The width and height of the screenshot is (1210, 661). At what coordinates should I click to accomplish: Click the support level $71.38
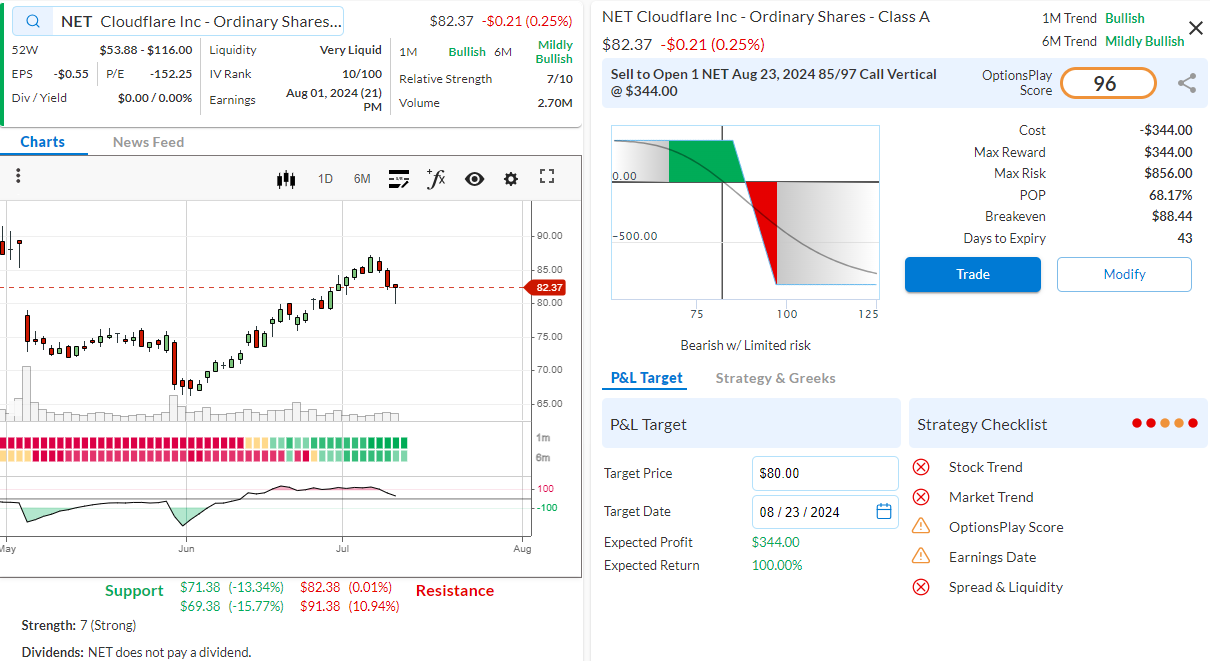pos(200,587)
